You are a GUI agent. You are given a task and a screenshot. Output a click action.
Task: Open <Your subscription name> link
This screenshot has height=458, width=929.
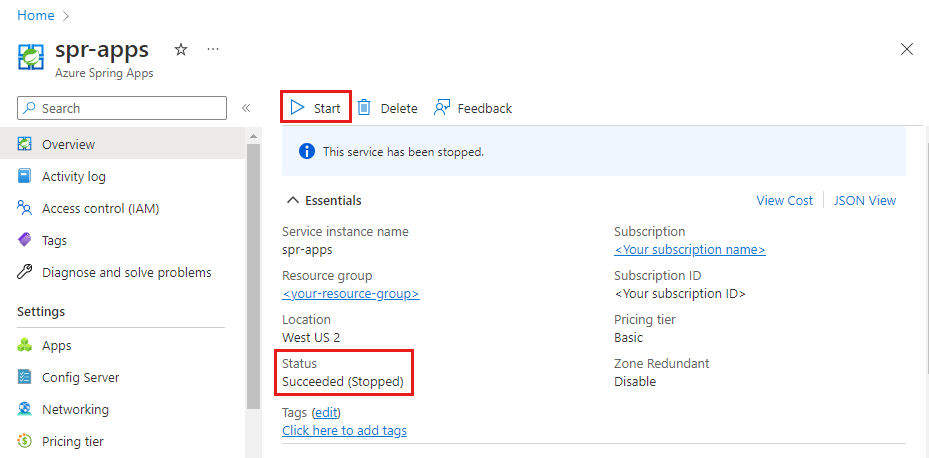[690, 249]
